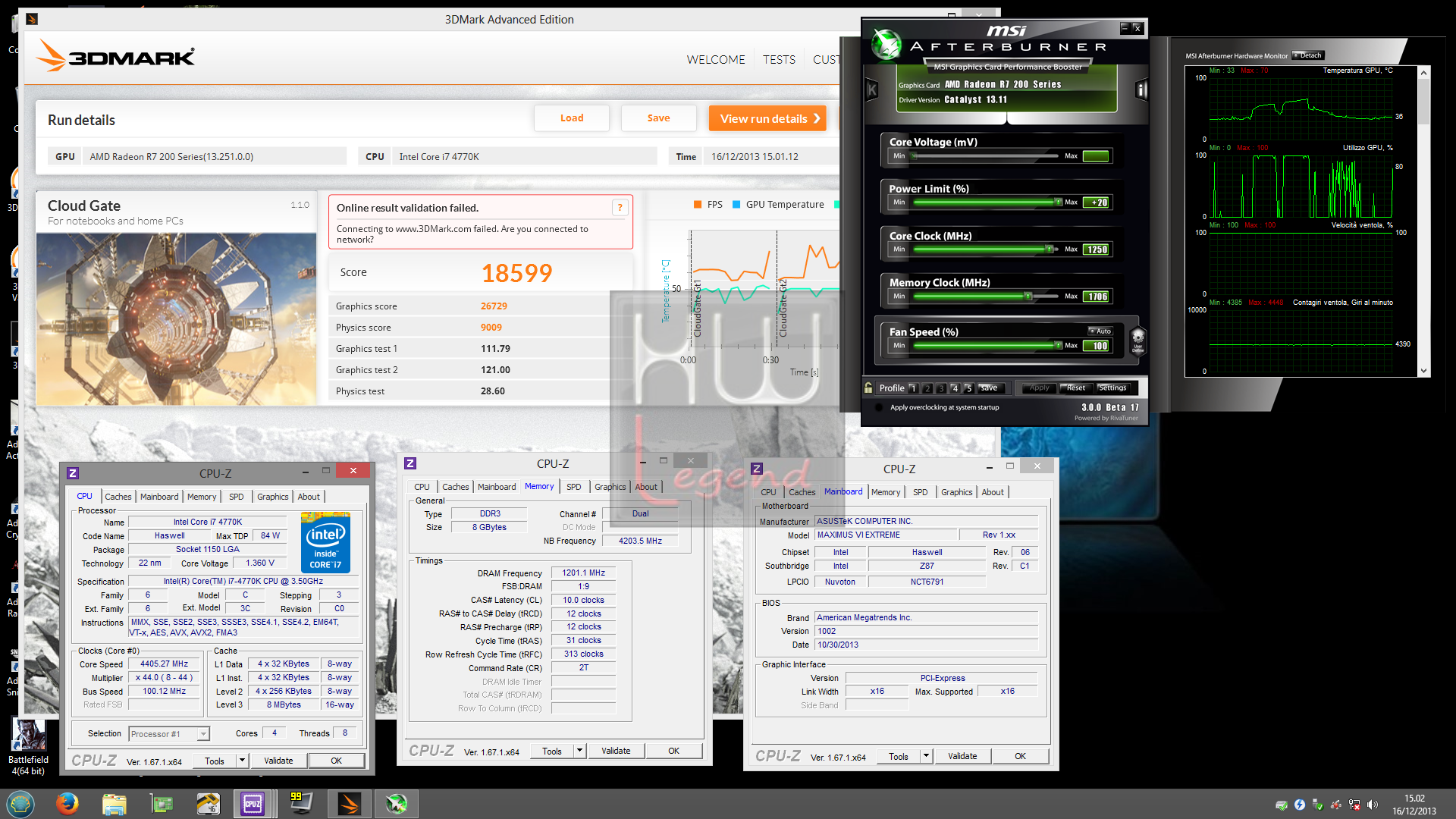Click the Fan Speed slider handle

(1059, 346)
